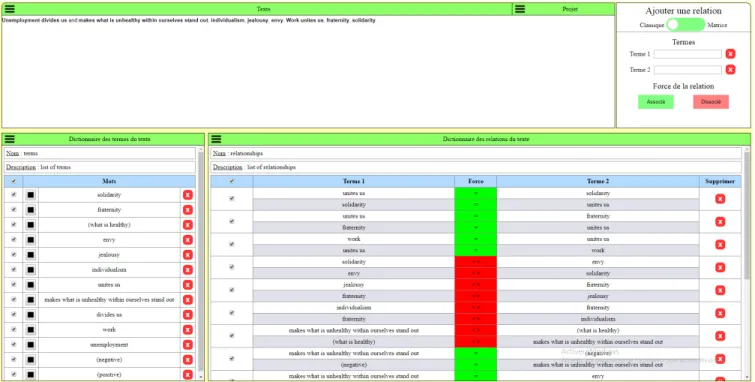Click the Description: list of relationships field
Viewport: 755px width, 382px height.
click(x=476, y=167)
